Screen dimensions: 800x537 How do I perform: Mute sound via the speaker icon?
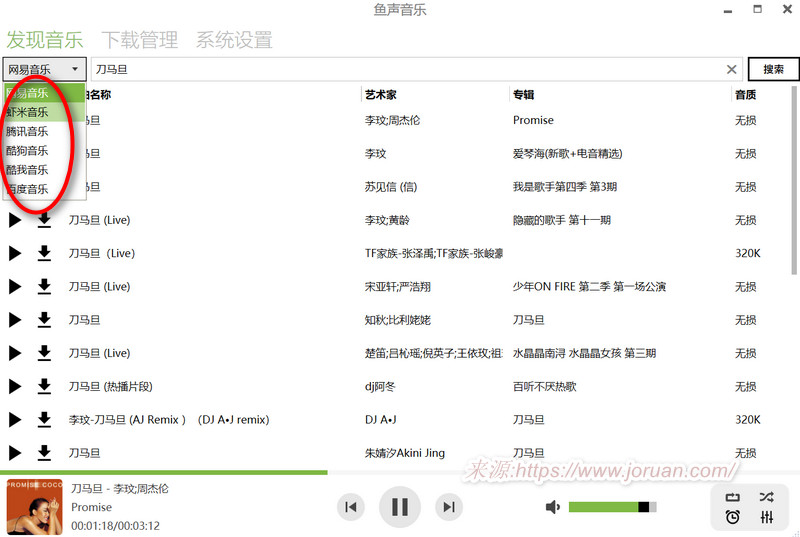pyautogui.click(x=553, y=508)
